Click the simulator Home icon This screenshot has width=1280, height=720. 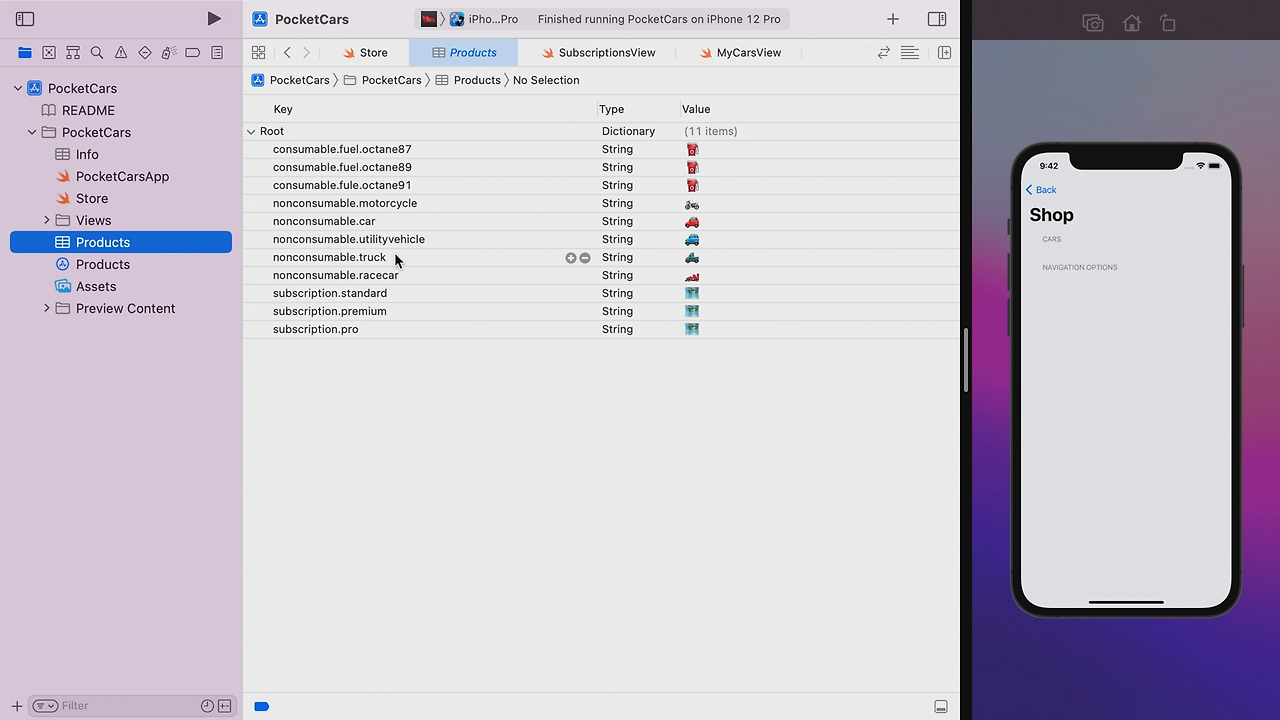(1132, 23)
